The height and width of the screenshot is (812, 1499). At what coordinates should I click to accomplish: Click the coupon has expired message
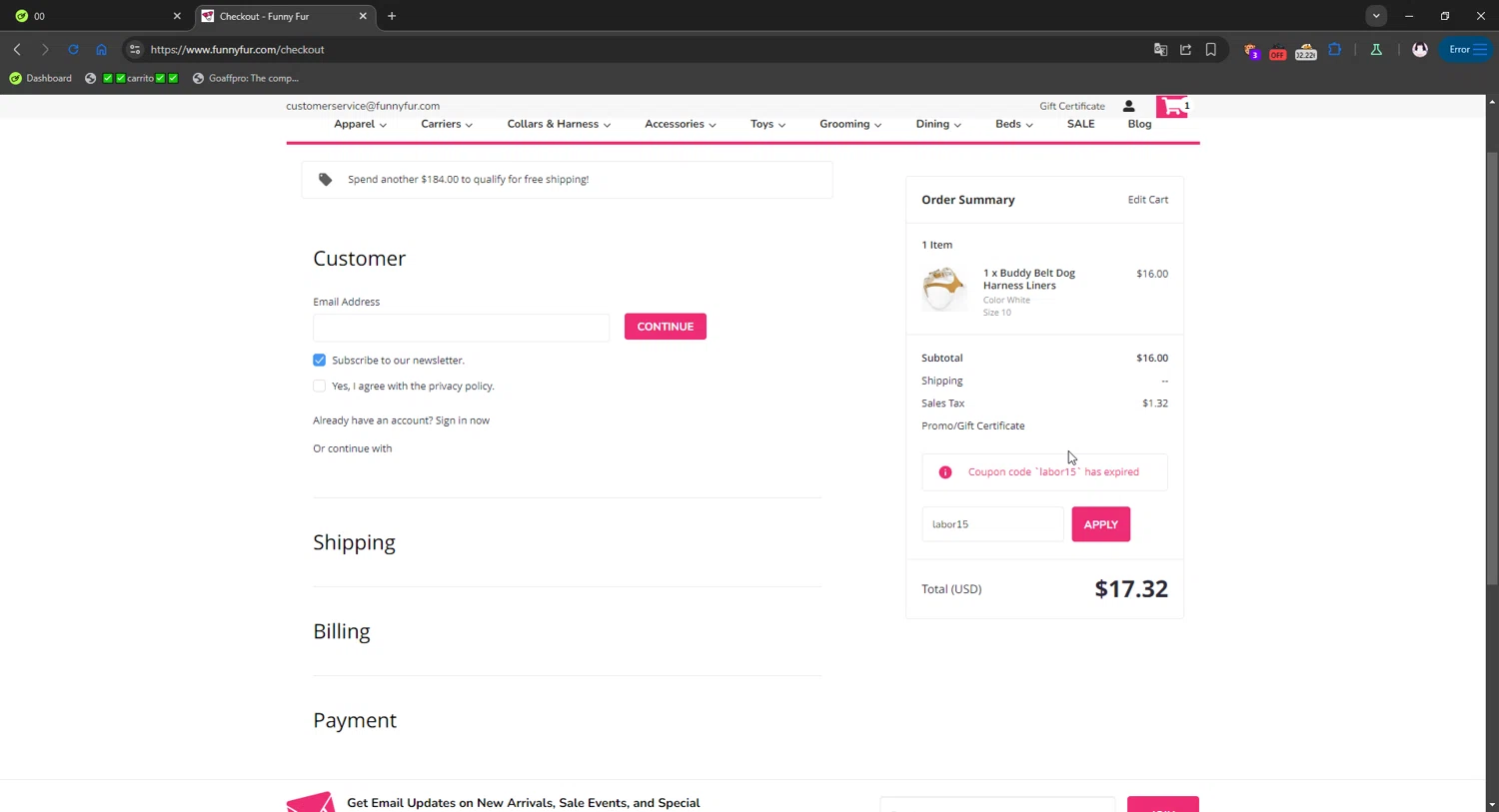pyautogui.click(x=1053, y=472)
